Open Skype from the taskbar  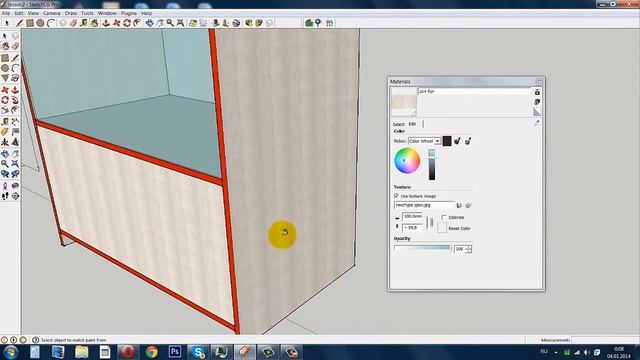pyautogui.click(x=198, y=352)
